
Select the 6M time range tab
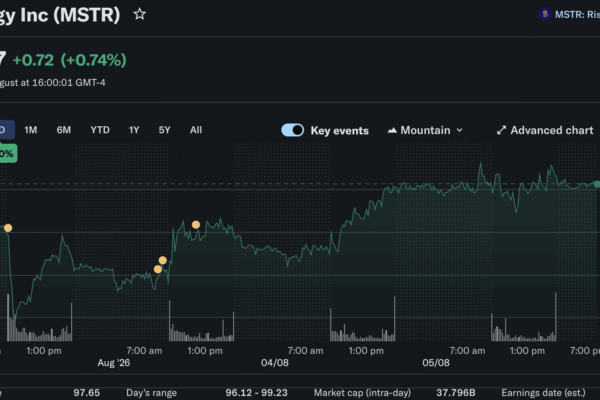[x=64, y=130]
